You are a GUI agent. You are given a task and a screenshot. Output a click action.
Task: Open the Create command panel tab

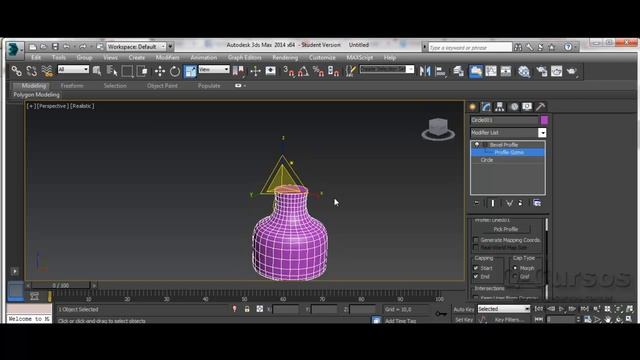[x=473, y=107]
